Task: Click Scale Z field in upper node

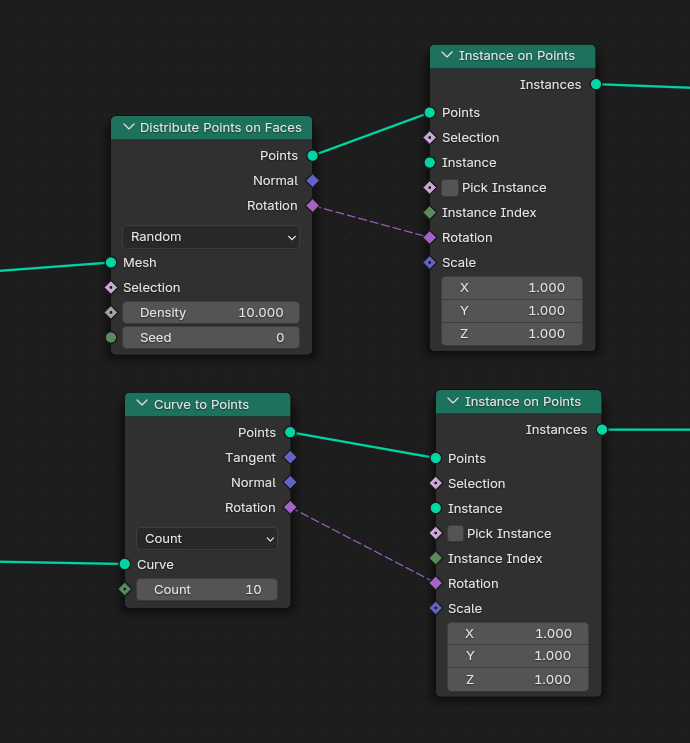Action: click(x=512, y=334)
